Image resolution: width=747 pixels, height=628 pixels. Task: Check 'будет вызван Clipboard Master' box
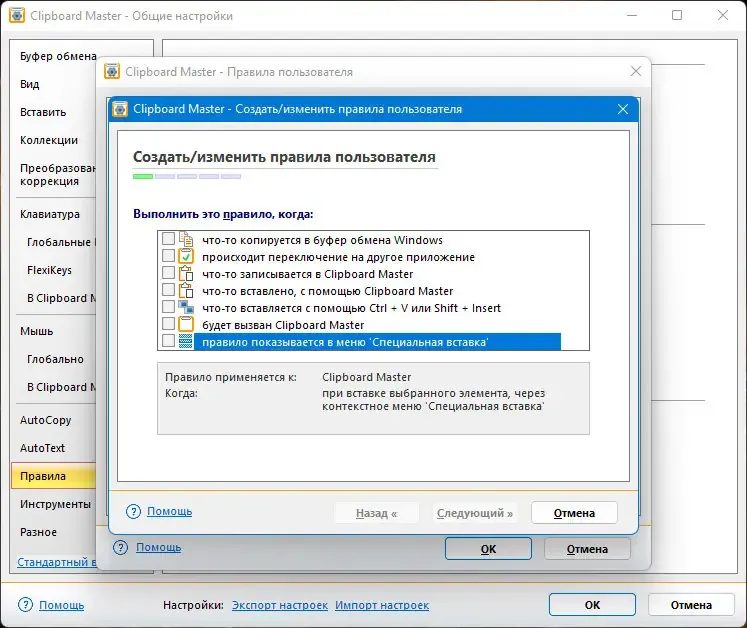168,324
